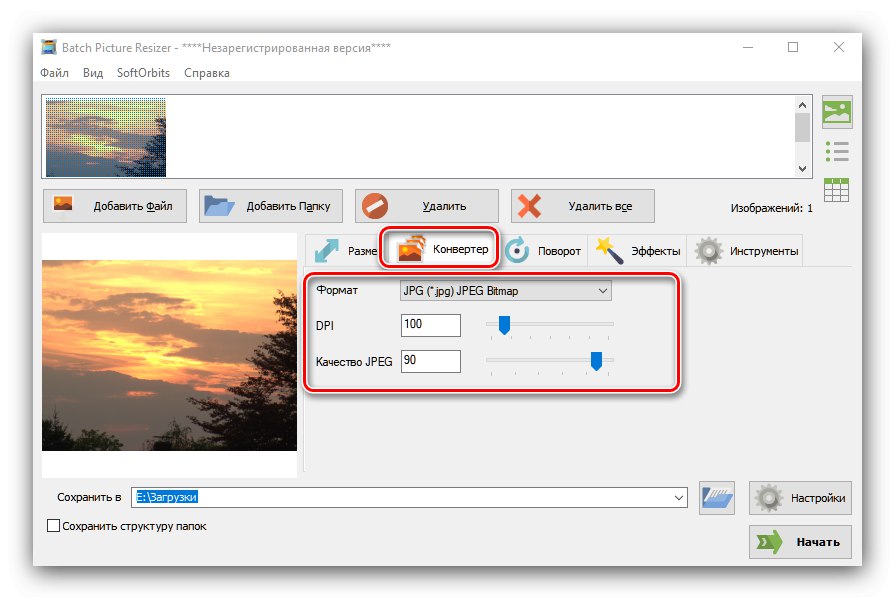The image size is (895, 599).
Task: Click the large sunset preview image
Action: coord(170,355)
